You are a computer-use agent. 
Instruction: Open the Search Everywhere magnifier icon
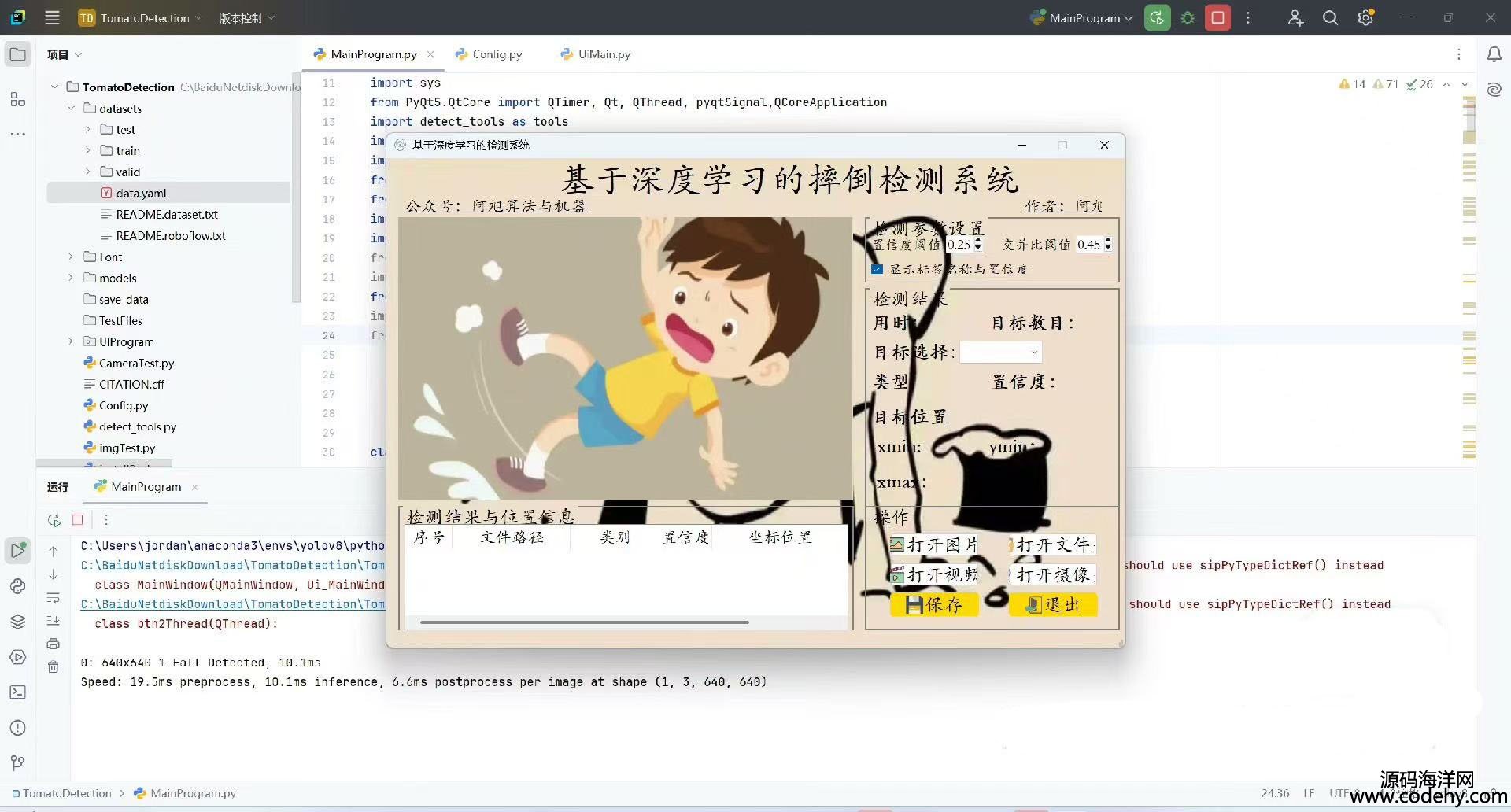click(x=1330, y=18)
